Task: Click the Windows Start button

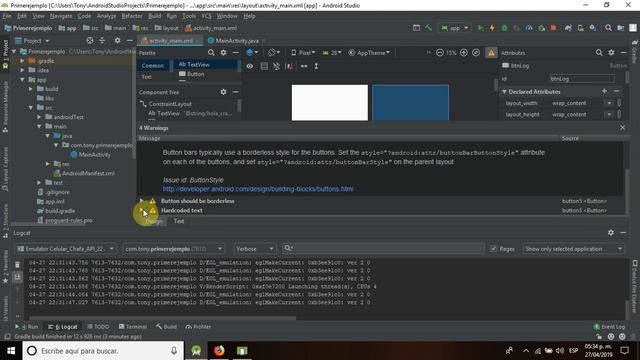Action: (x=11, y=351)
